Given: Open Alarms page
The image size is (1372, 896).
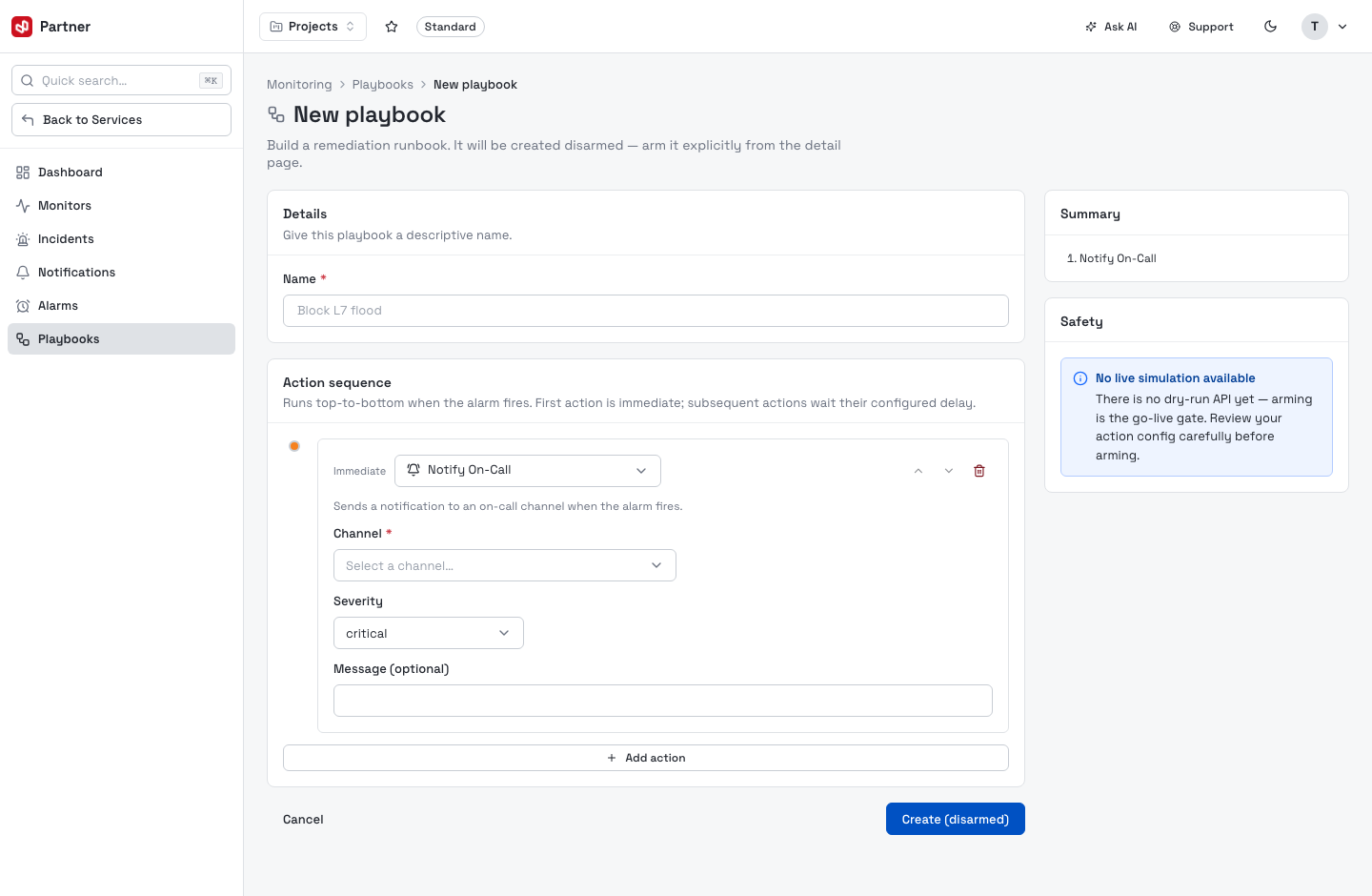Looking at the screenshot, I should click(121, 306).
